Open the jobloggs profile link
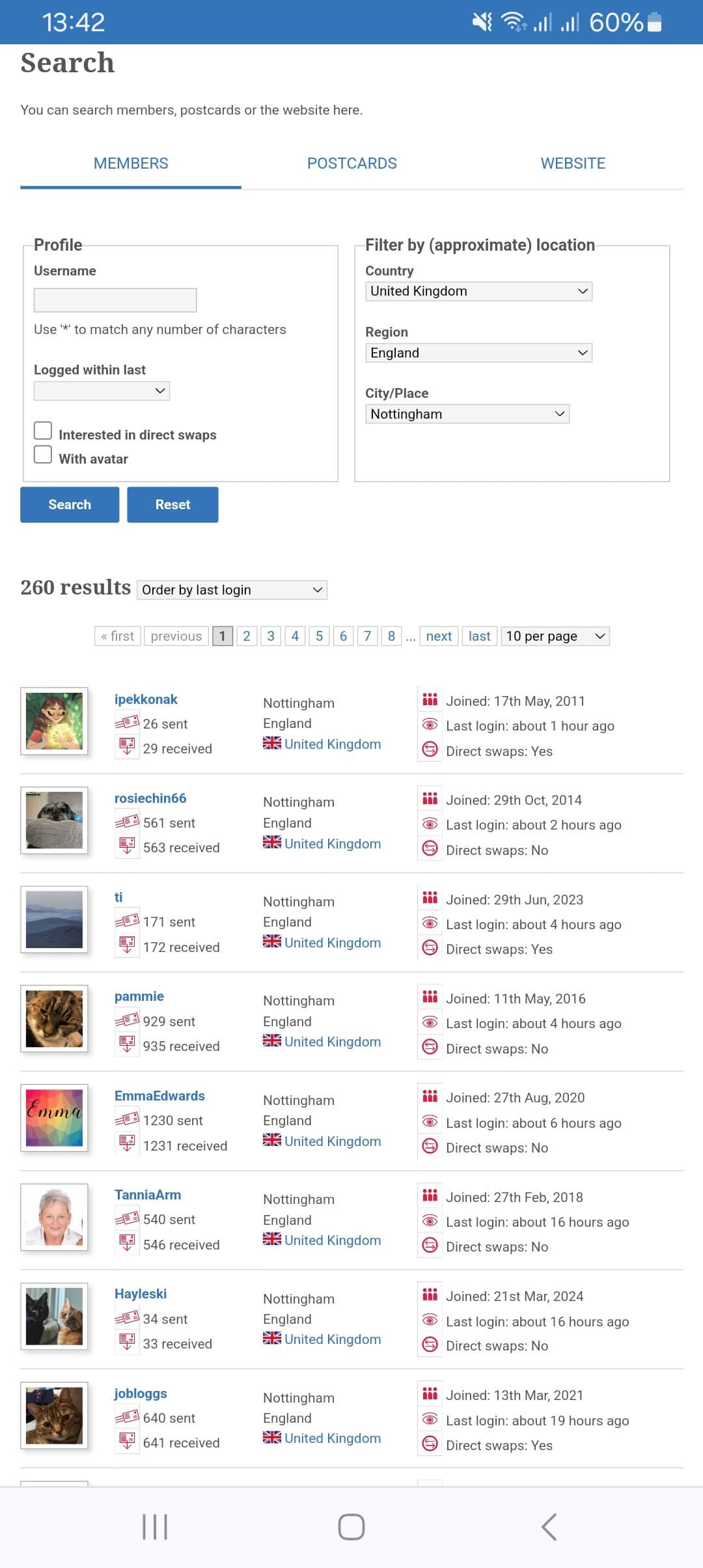Image resolution: width=703 pixels, height=1568 pixels. [141, 1393]
